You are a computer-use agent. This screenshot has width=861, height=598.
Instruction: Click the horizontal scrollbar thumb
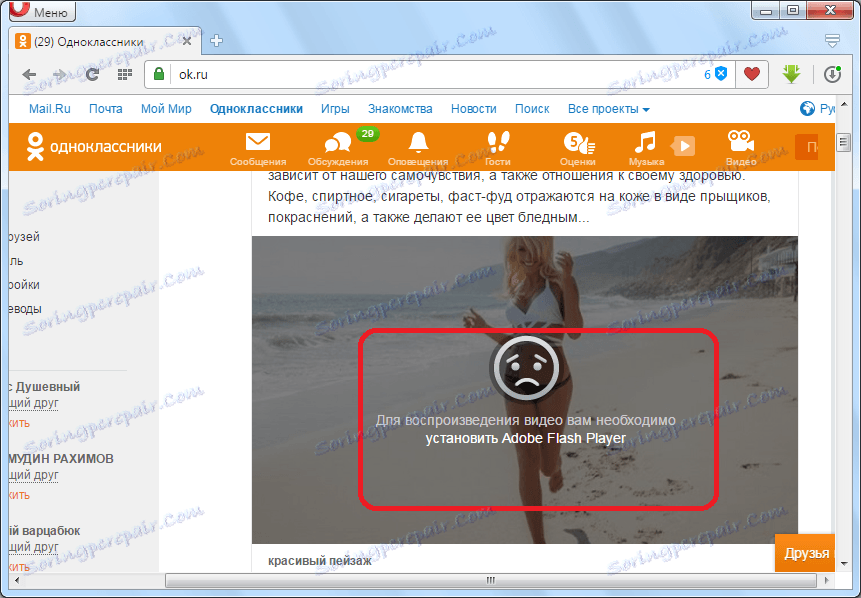(x=490, y=580)
